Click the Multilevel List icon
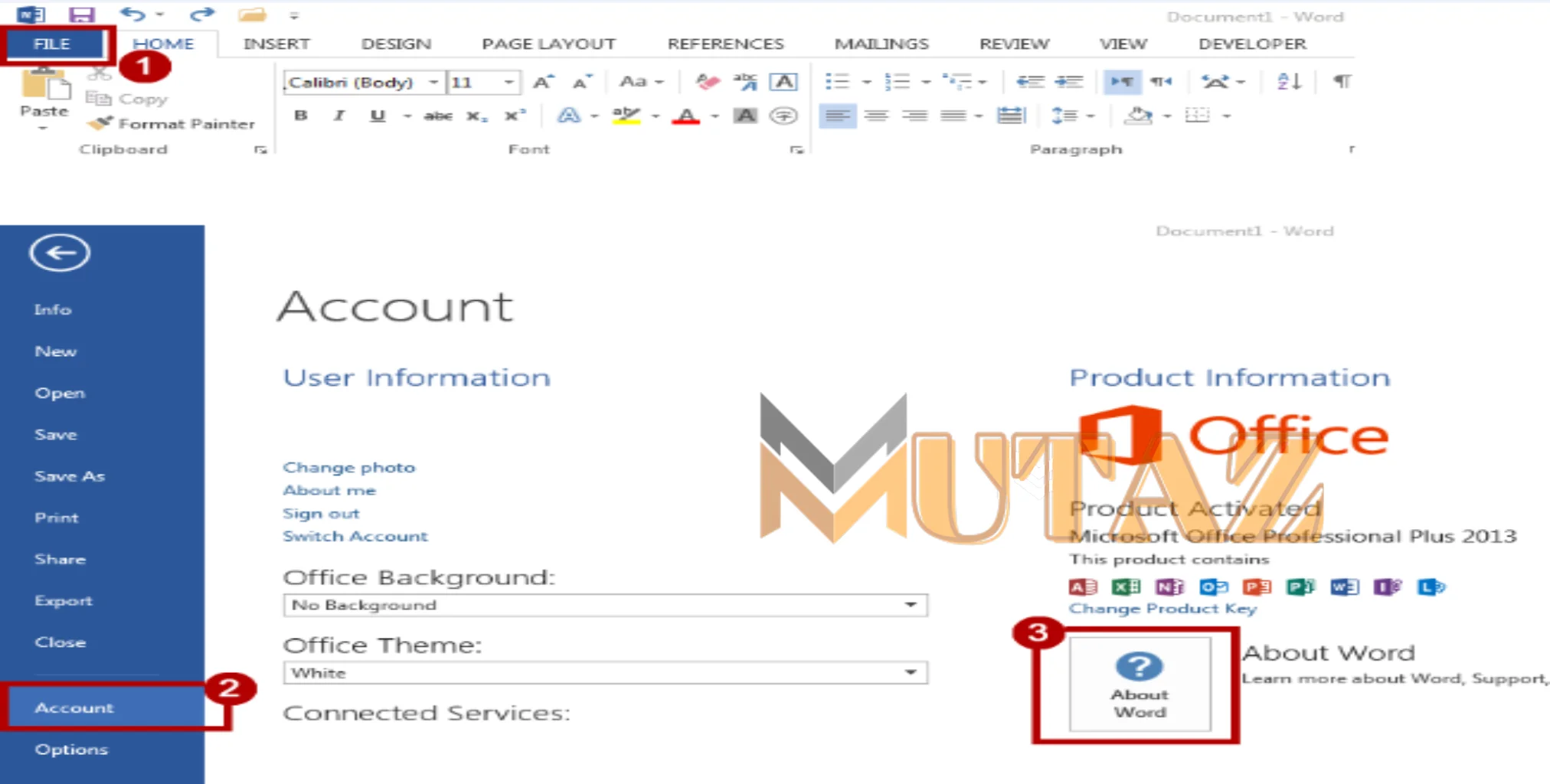The width and height of the screenshot is (1550, 784). click(956, 81)
